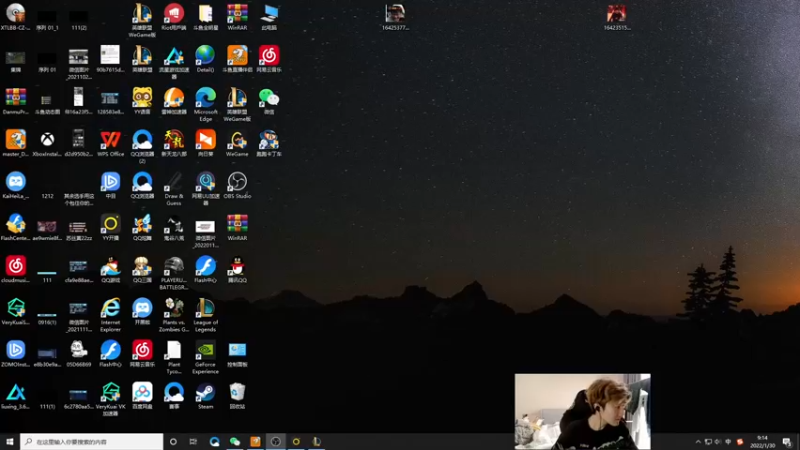The image size is (800, 450).
Task: Select the Plant Tycoon file icon
Action: click(x=173, y=357)
